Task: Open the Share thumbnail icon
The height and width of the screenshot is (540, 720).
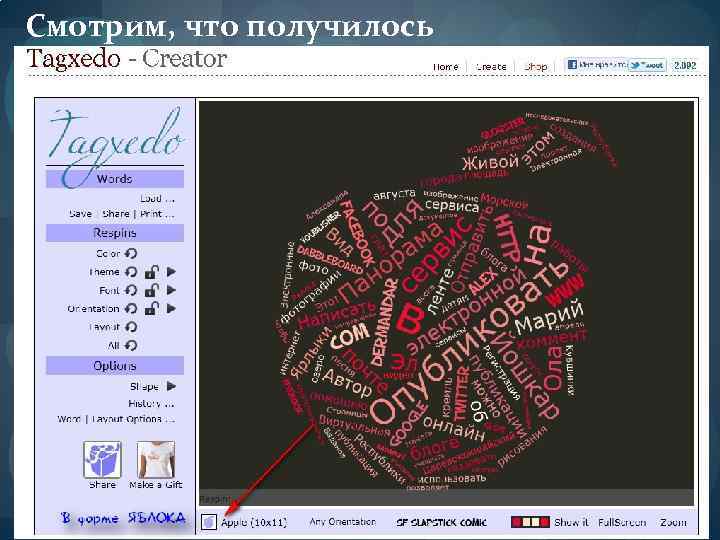Action: (x=102, y=460)
